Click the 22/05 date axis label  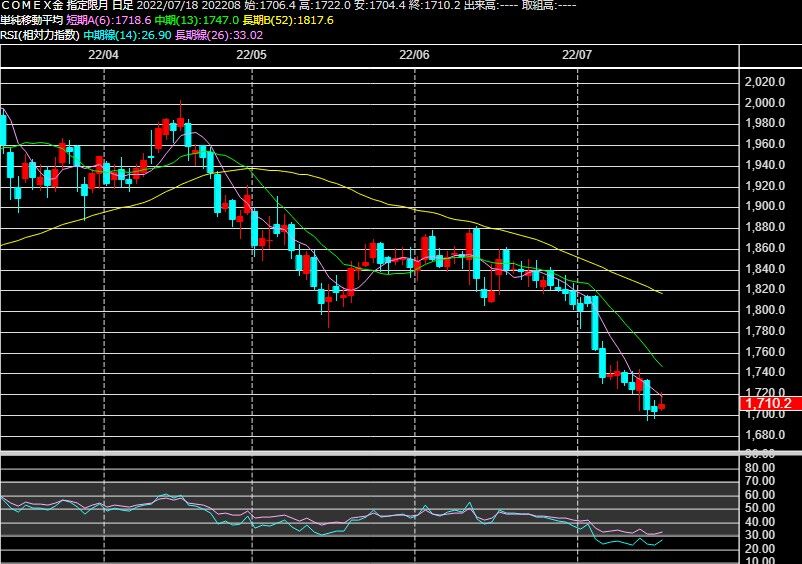tap(251, 55)
